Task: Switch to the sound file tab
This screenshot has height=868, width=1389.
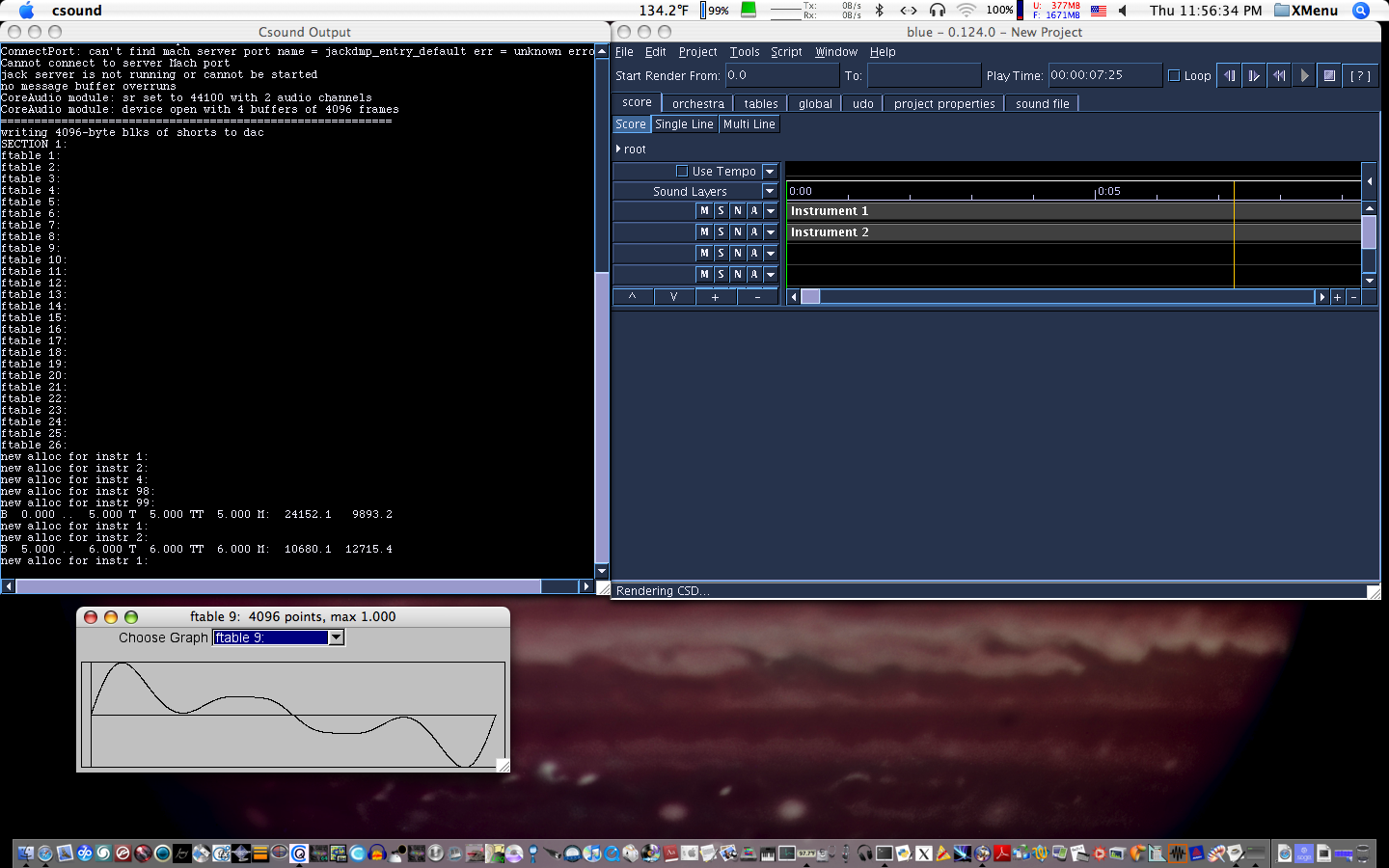Action: (1042, 103)
